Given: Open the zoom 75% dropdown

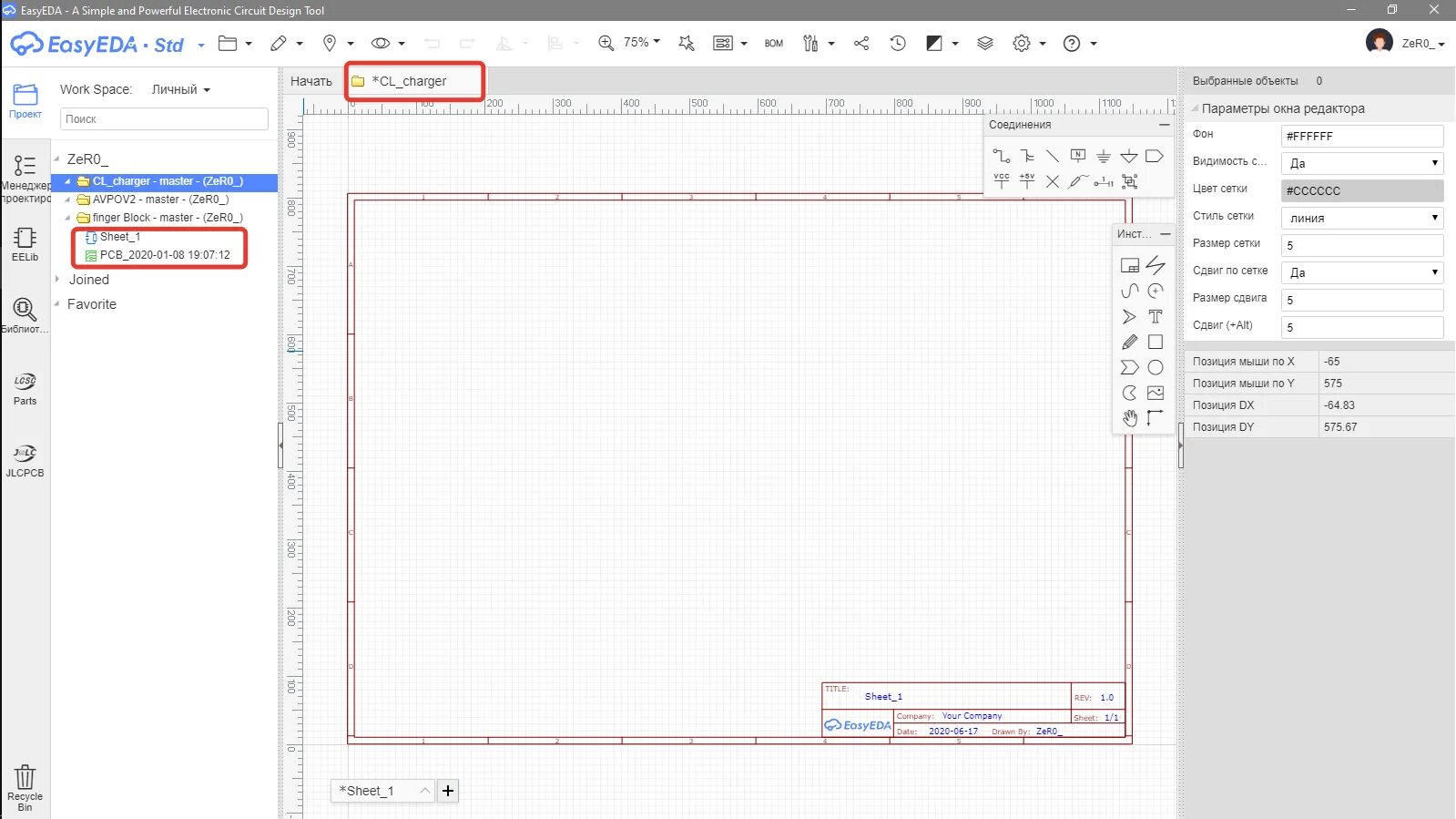Looking at the screenshot, I should point(642,42).
